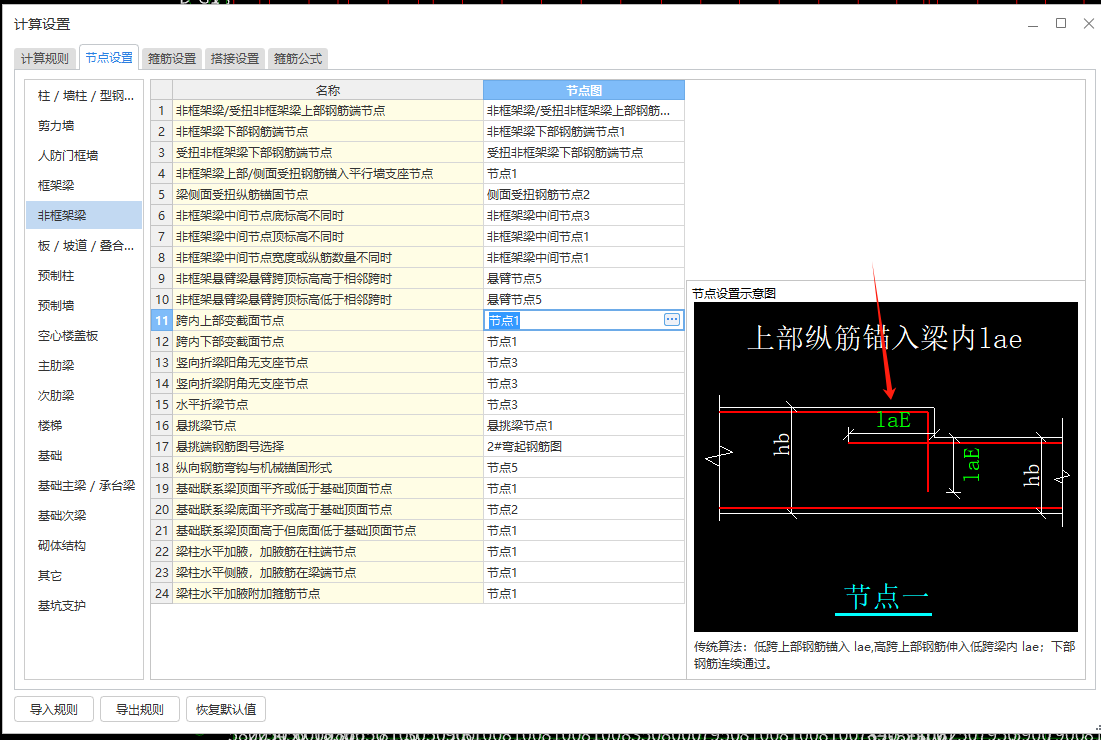Select row 受扭非框架梁下部钢筋端节点 name cell
Screen dimensions: 1101x740
coord(328,152)
